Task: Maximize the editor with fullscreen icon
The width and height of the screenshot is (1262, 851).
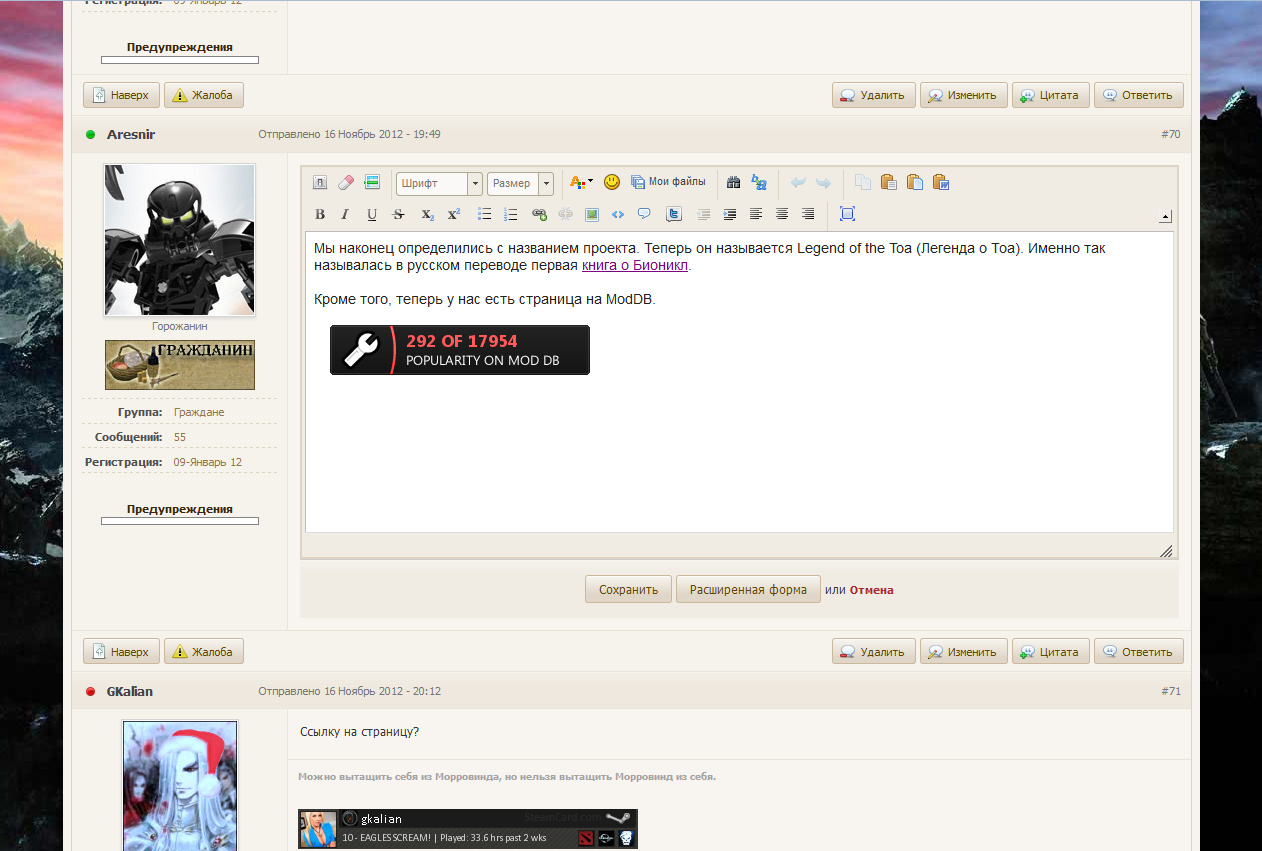Action: click(x=847, y=214)
